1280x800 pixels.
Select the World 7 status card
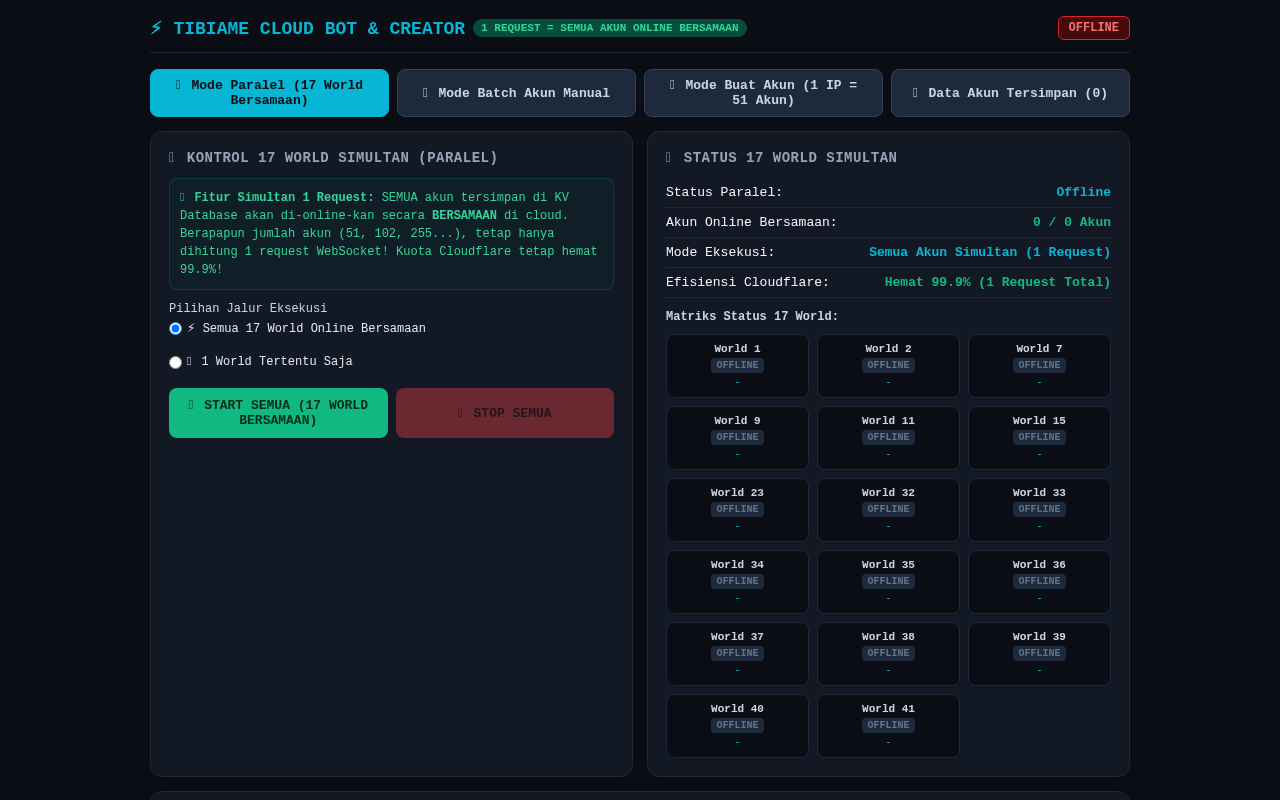click(x=1039, y=366)
